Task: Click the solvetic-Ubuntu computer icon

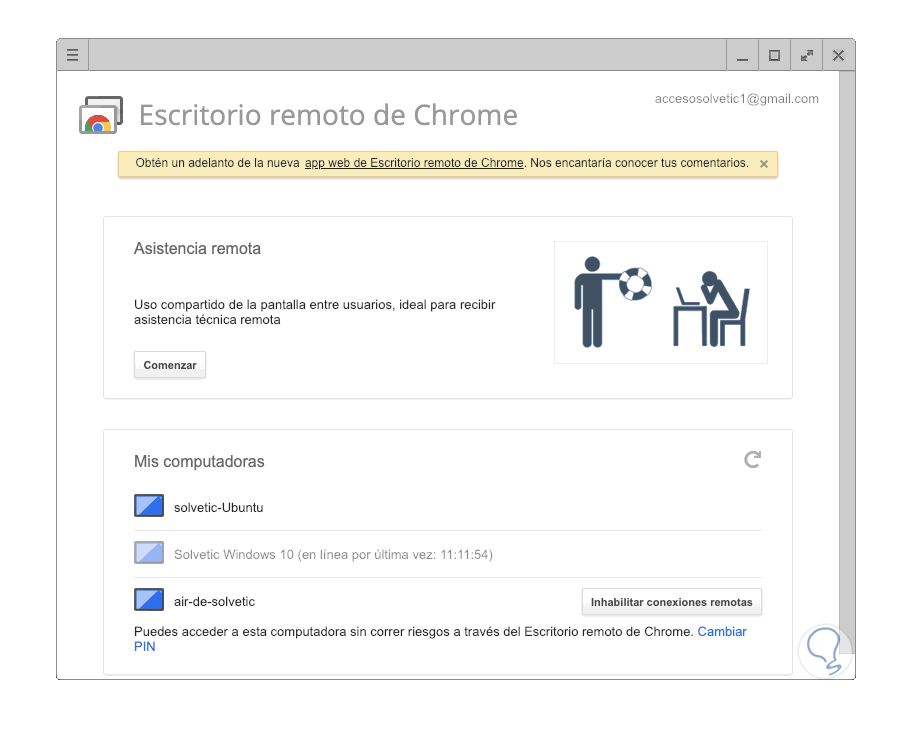Action: [149, 506]
